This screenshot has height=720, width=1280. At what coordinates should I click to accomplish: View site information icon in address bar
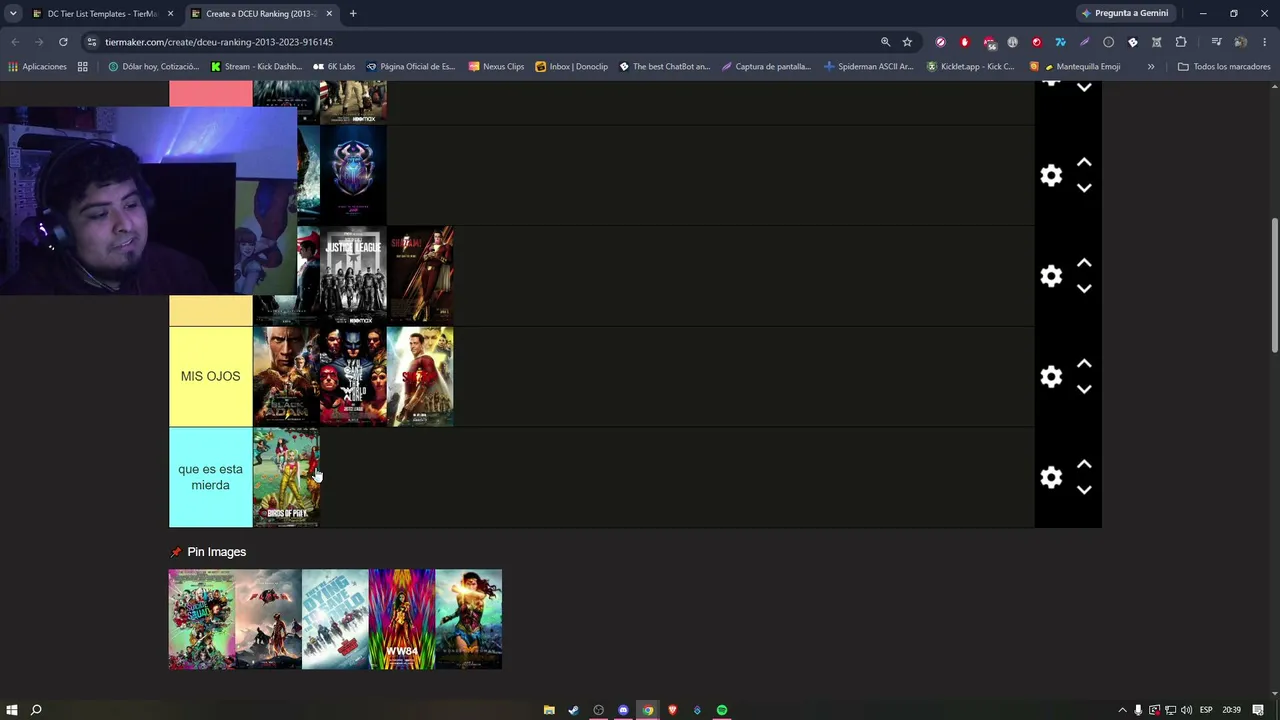92,42
